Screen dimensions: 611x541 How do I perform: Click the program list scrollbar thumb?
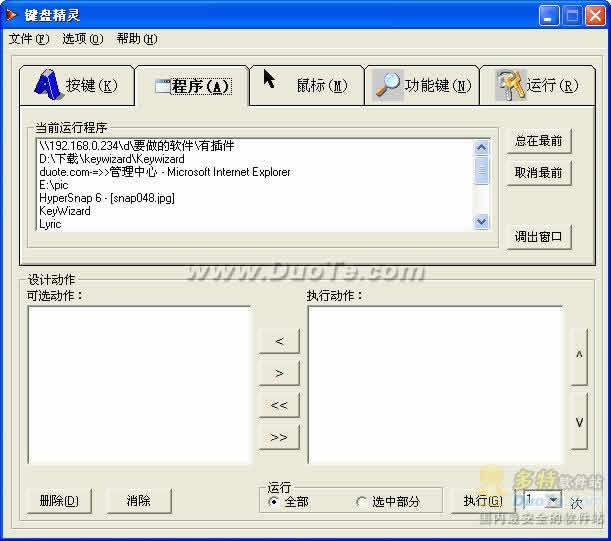coord(482,170)
